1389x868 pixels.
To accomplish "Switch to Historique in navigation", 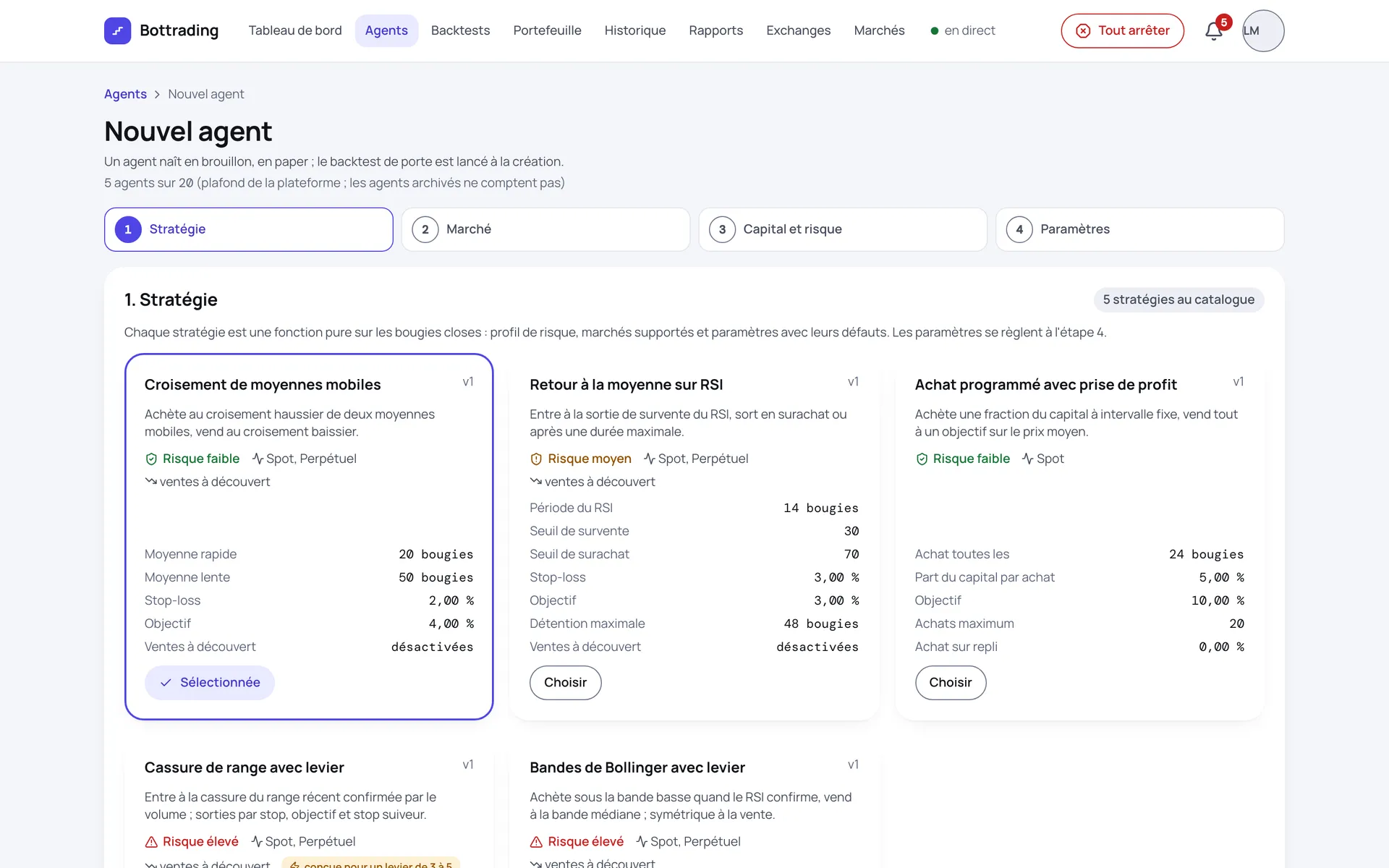I will click(x=635, y=30).
